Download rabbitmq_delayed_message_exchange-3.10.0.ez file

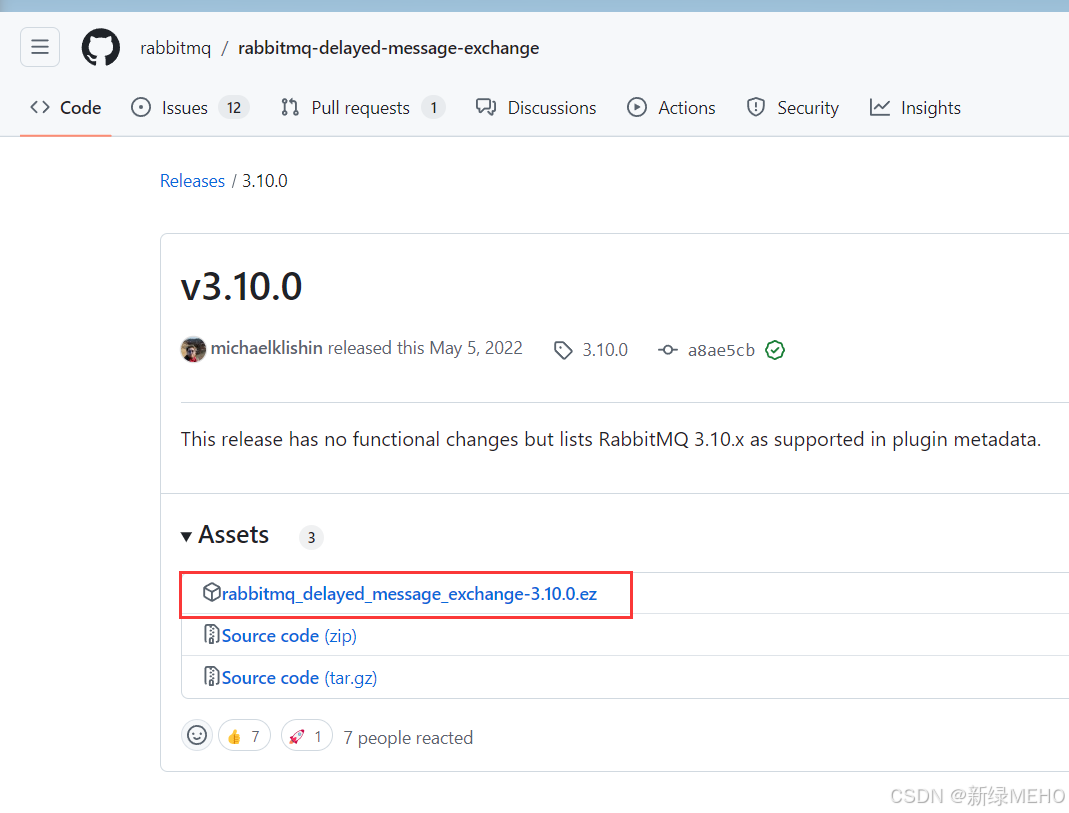click(409, 594)
